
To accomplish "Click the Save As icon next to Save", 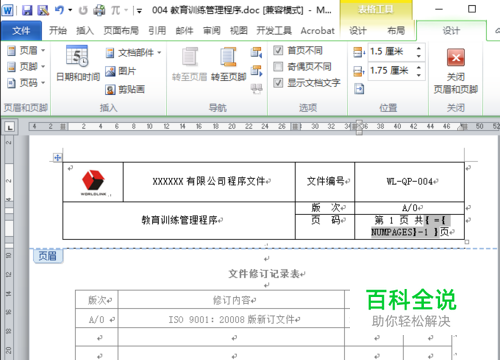I will (x=43, y=10).
